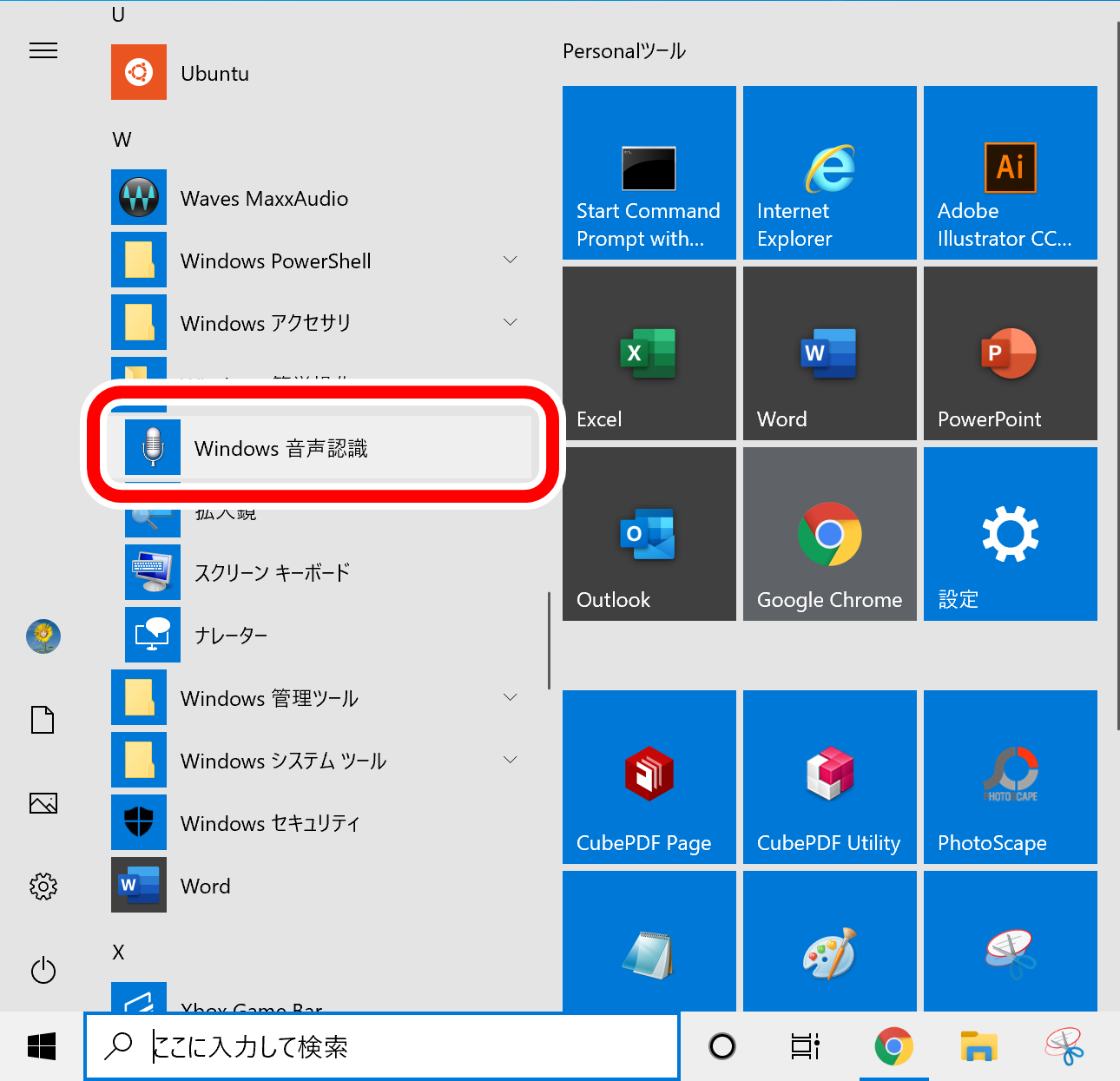
Task: Open the 設定 (Settings) tile
Action: 1011,534
